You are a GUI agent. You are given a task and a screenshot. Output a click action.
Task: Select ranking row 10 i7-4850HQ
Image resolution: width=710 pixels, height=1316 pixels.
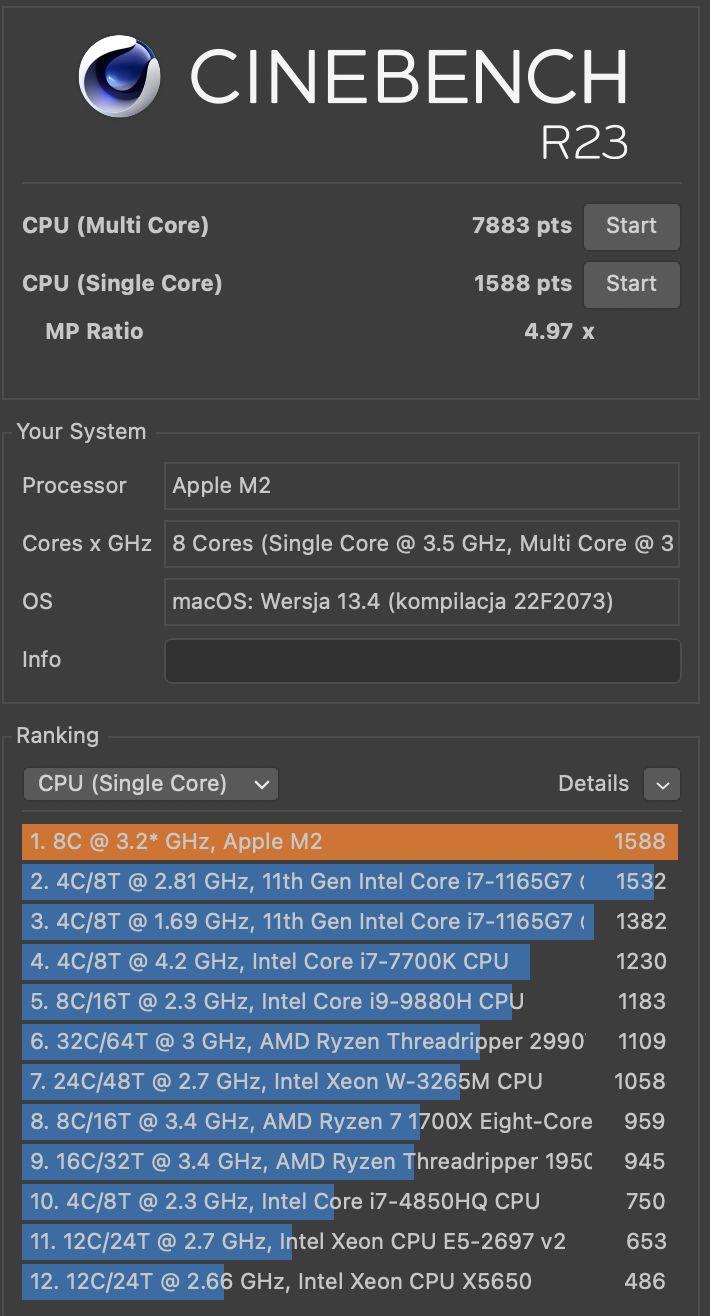[350, 1202]
